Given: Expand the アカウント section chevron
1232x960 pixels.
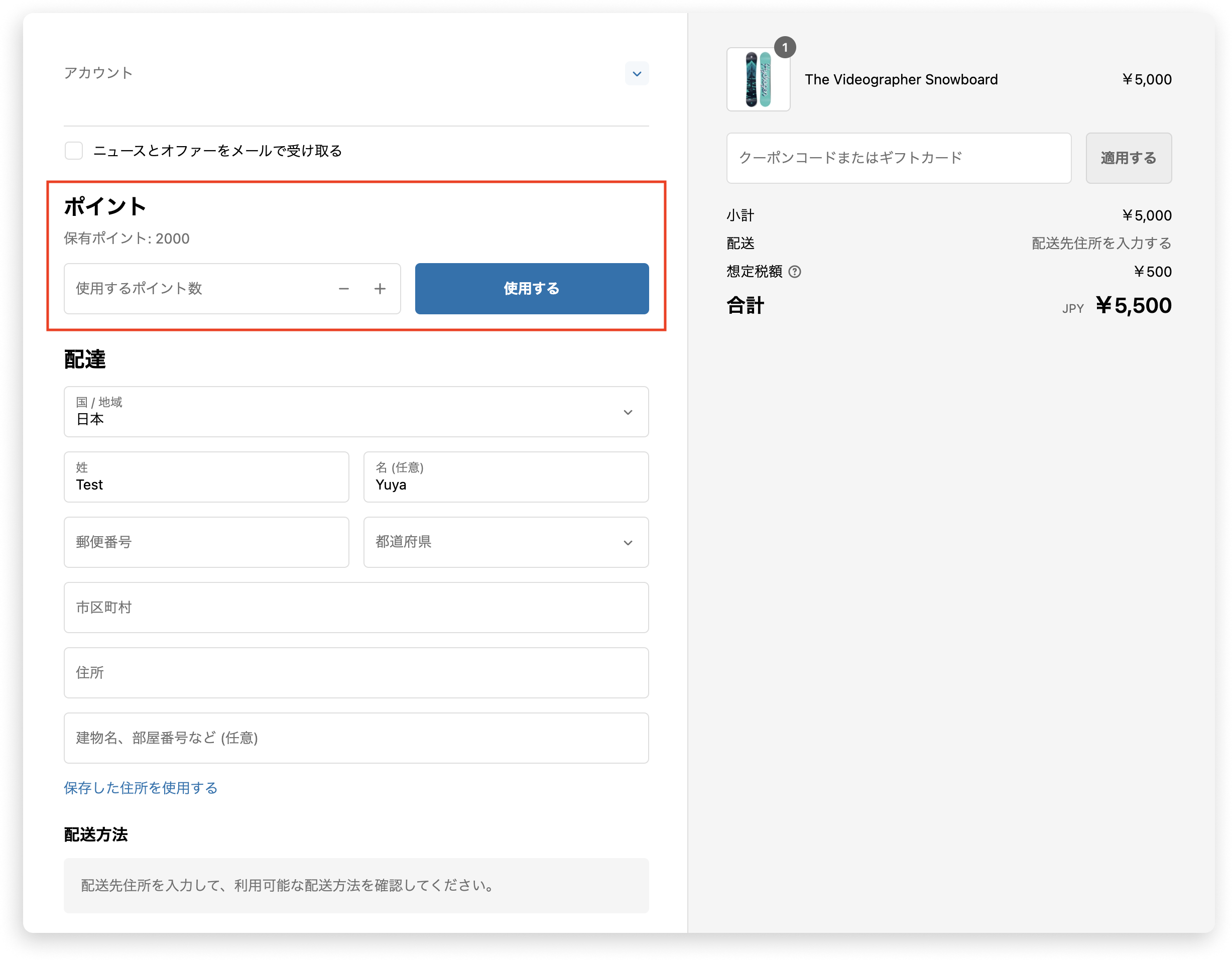Looking at the screenshot, I should 636,74.
